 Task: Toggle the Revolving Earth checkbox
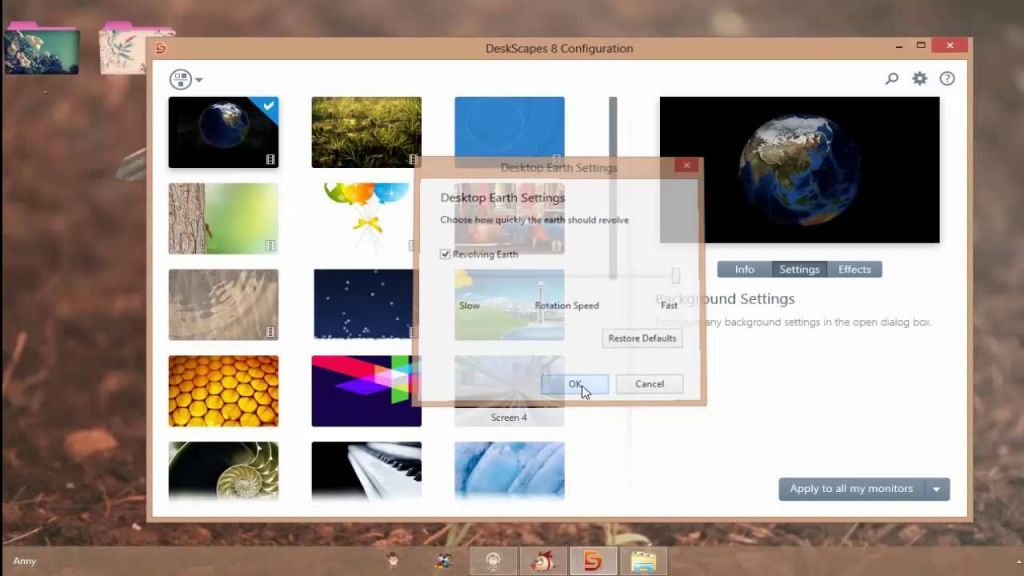point(444,254)
